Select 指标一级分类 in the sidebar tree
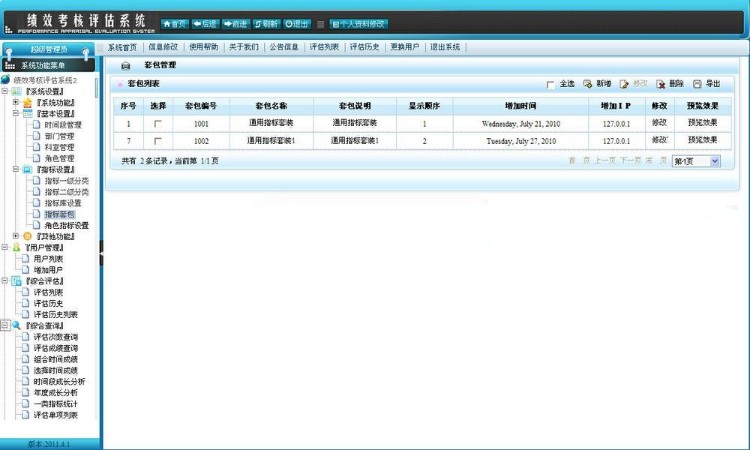This screenshot has width=750, height=450. click(x=67, y=181)
